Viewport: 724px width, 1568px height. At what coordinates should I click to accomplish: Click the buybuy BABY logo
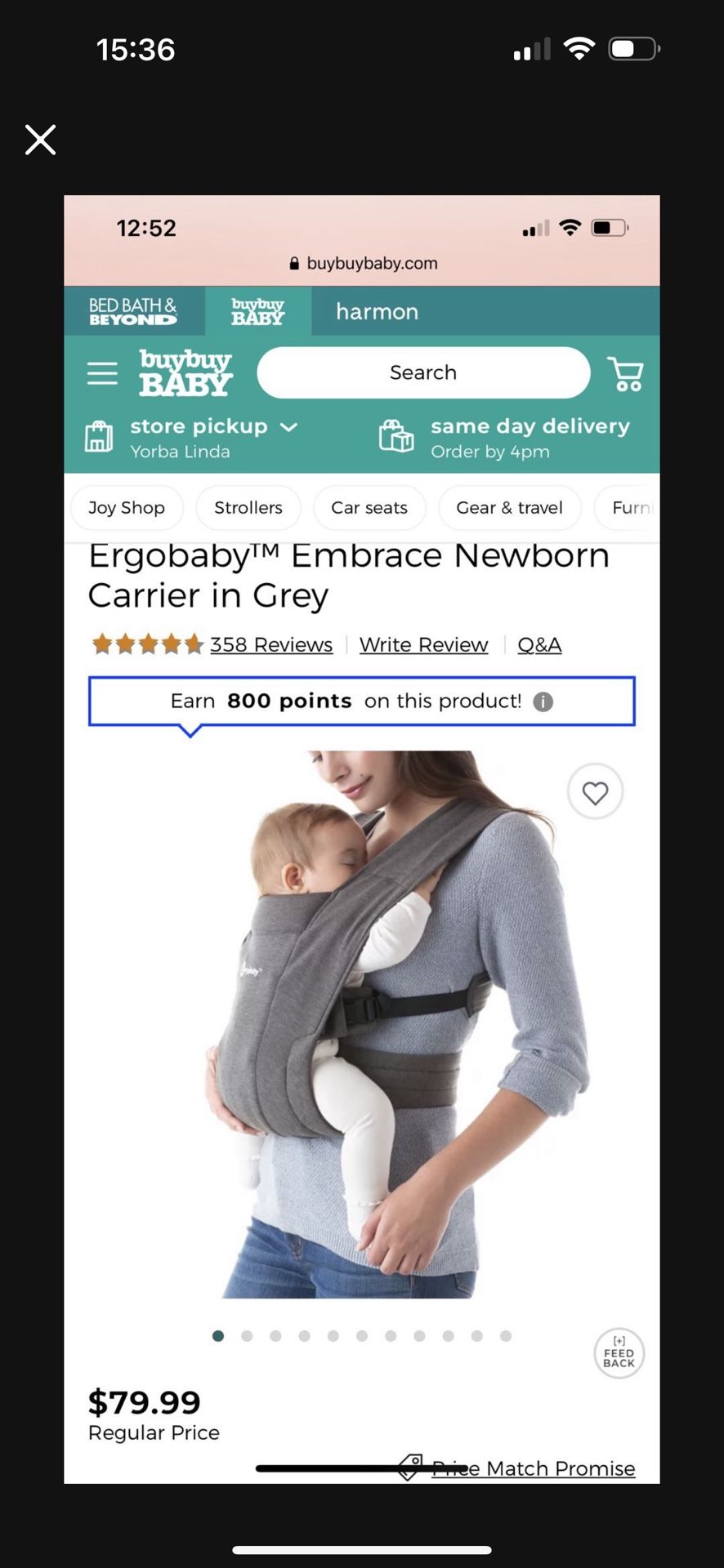[185, 372]
